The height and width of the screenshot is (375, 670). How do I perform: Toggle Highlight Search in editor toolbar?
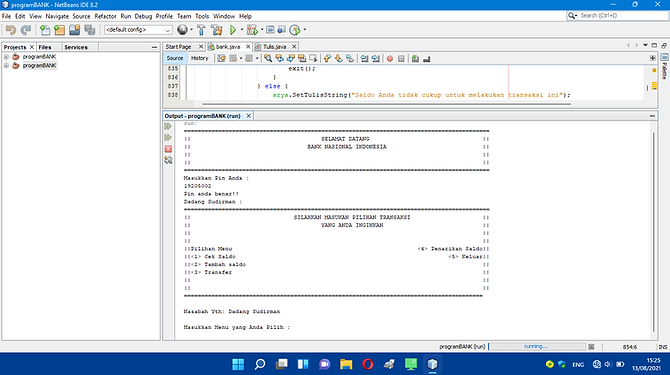tap(302, 59)
